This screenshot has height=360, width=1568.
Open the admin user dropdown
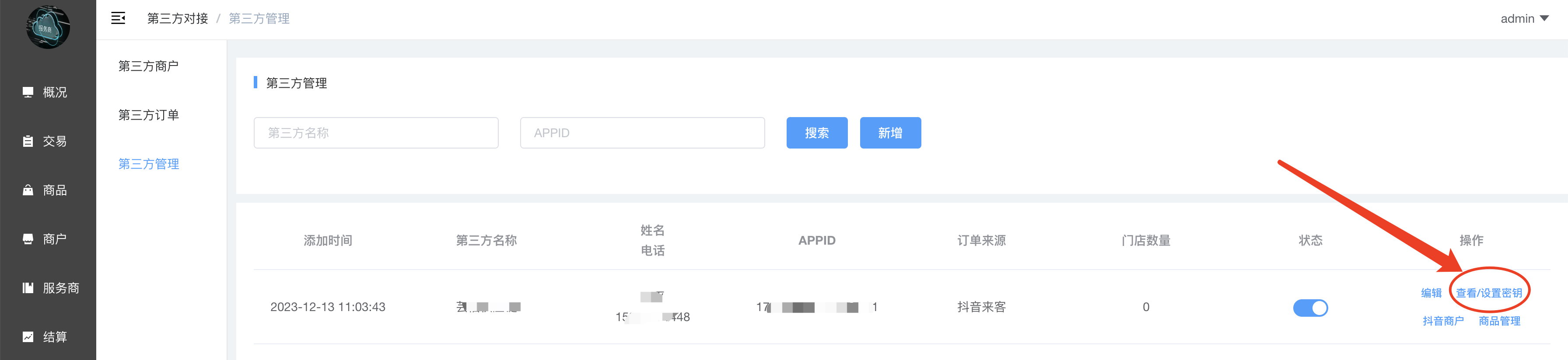[x=1523, y=19]
